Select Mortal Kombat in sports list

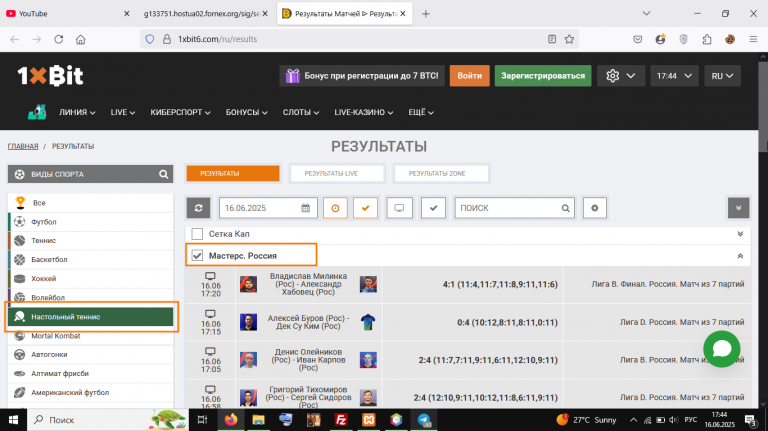[91, 336]
